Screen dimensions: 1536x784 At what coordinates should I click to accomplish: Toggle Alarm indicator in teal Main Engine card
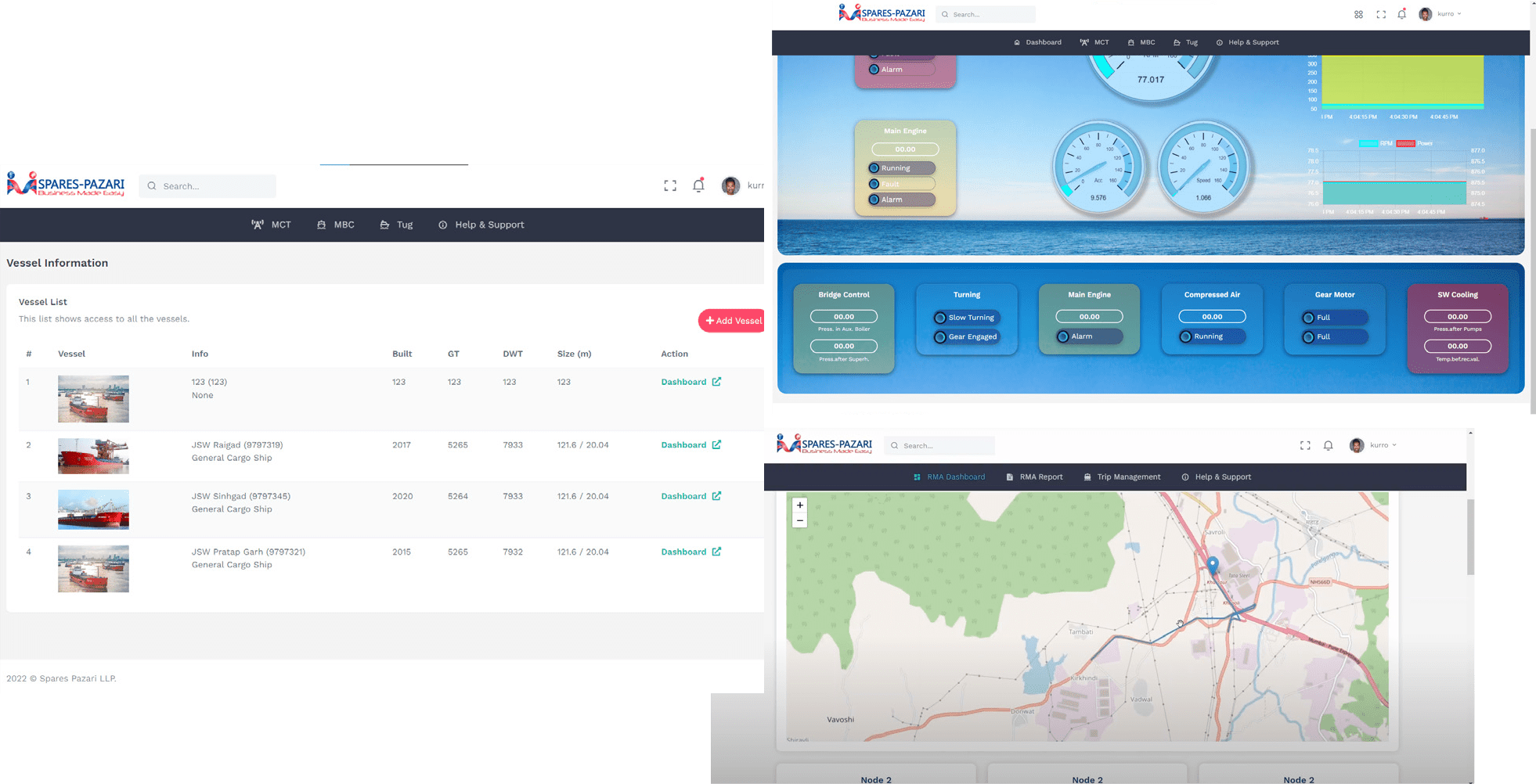pyautogui.click(x=1089, y=336)
